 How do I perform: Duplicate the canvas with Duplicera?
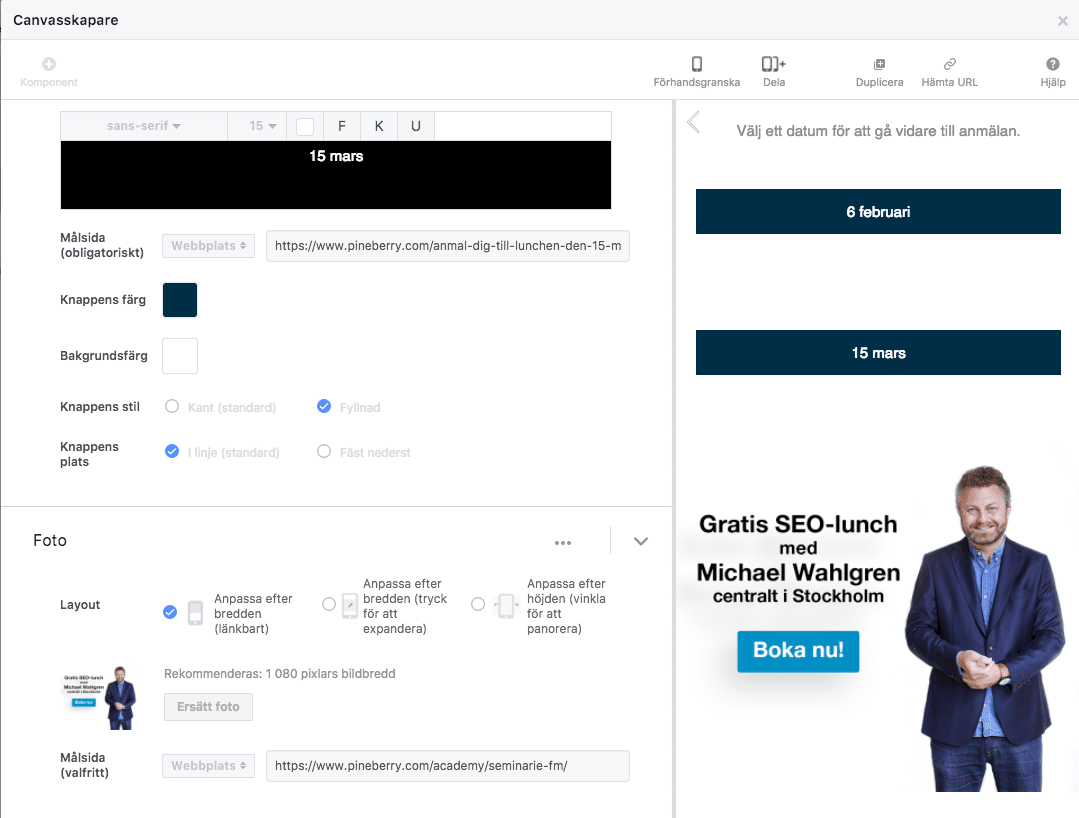point(879,64)
